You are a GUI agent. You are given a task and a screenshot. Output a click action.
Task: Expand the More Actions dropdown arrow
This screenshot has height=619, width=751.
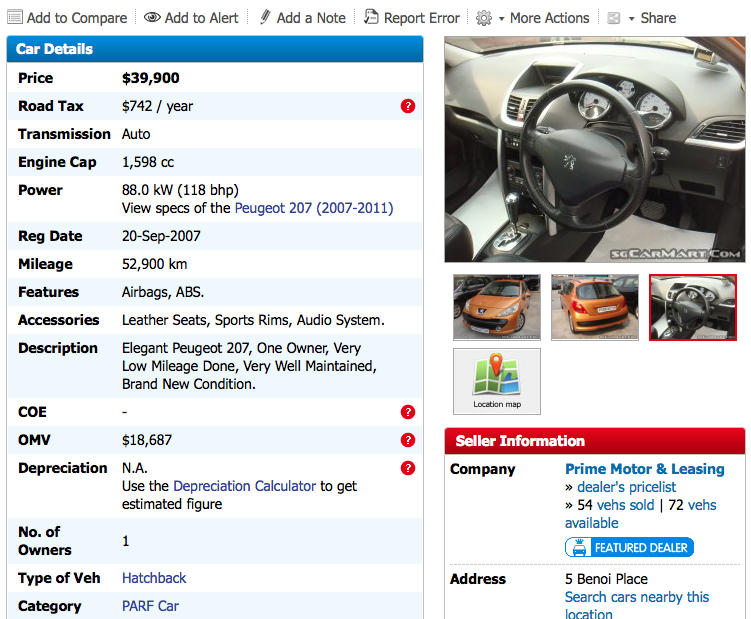click(x=501, y=19)
